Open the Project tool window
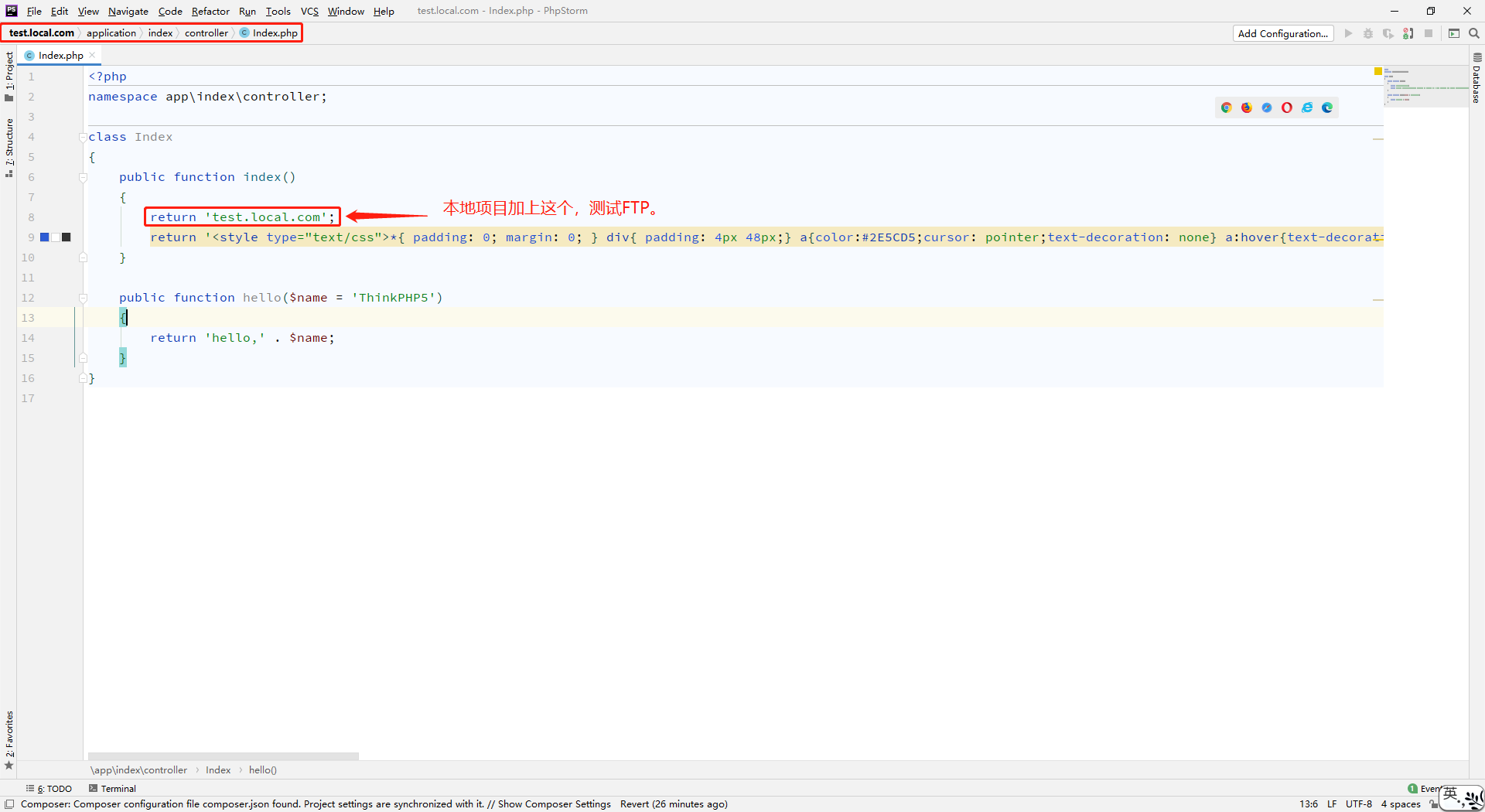 [x=9, y=76]
